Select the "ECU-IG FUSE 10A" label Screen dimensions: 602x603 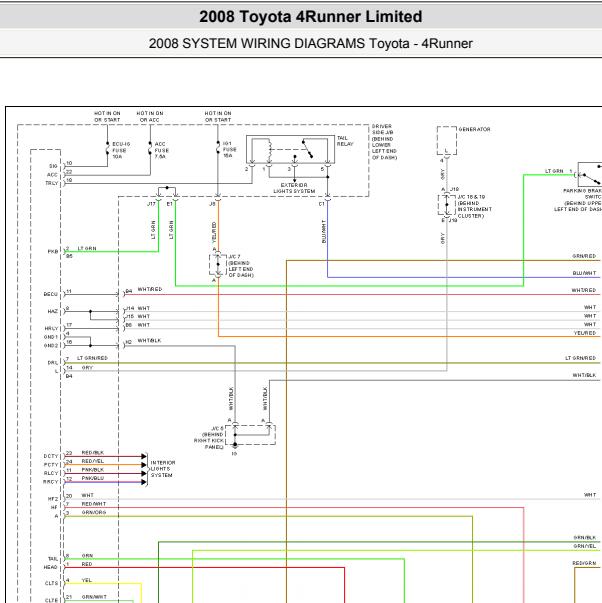[121, 150]
